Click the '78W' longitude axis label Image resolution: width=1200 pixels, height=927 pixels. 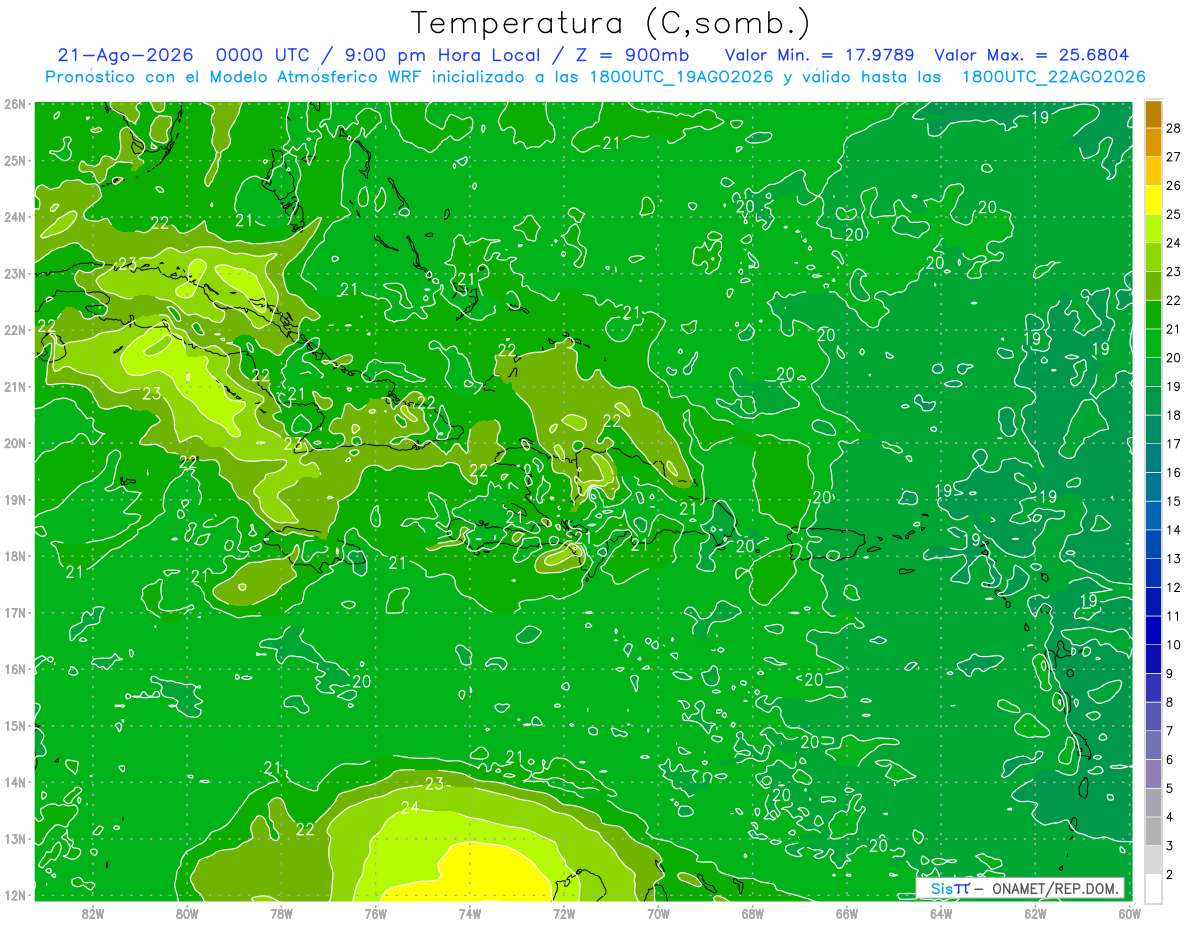pyautogui.click(x=281, y=913)
